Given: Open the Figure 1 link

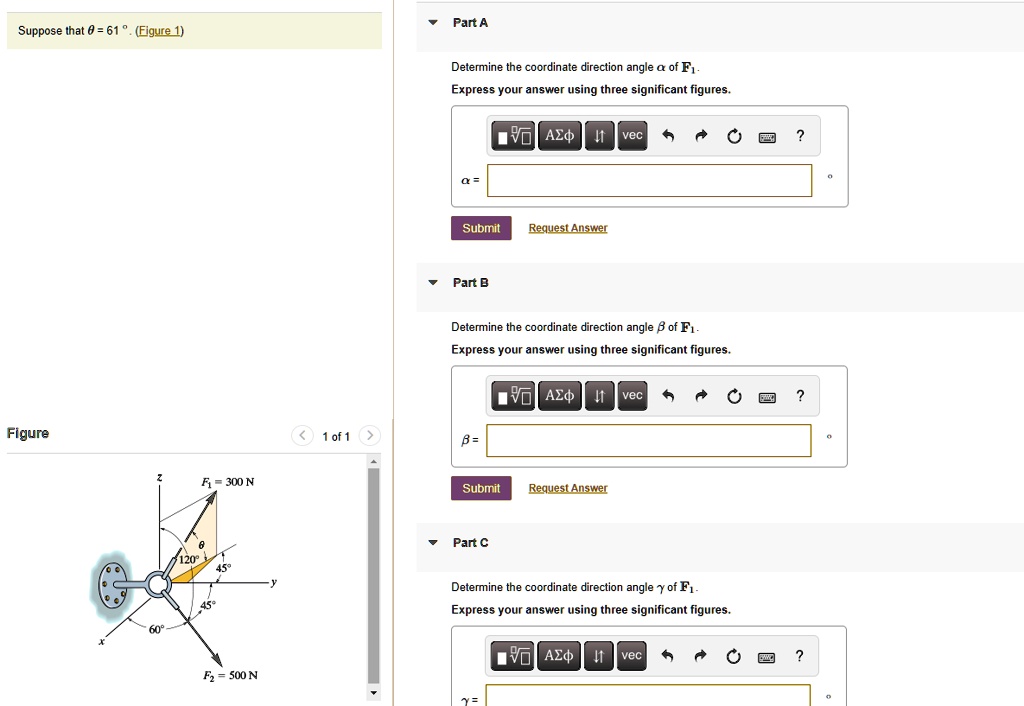Looking at the screenshot, I should click(160, 31).
